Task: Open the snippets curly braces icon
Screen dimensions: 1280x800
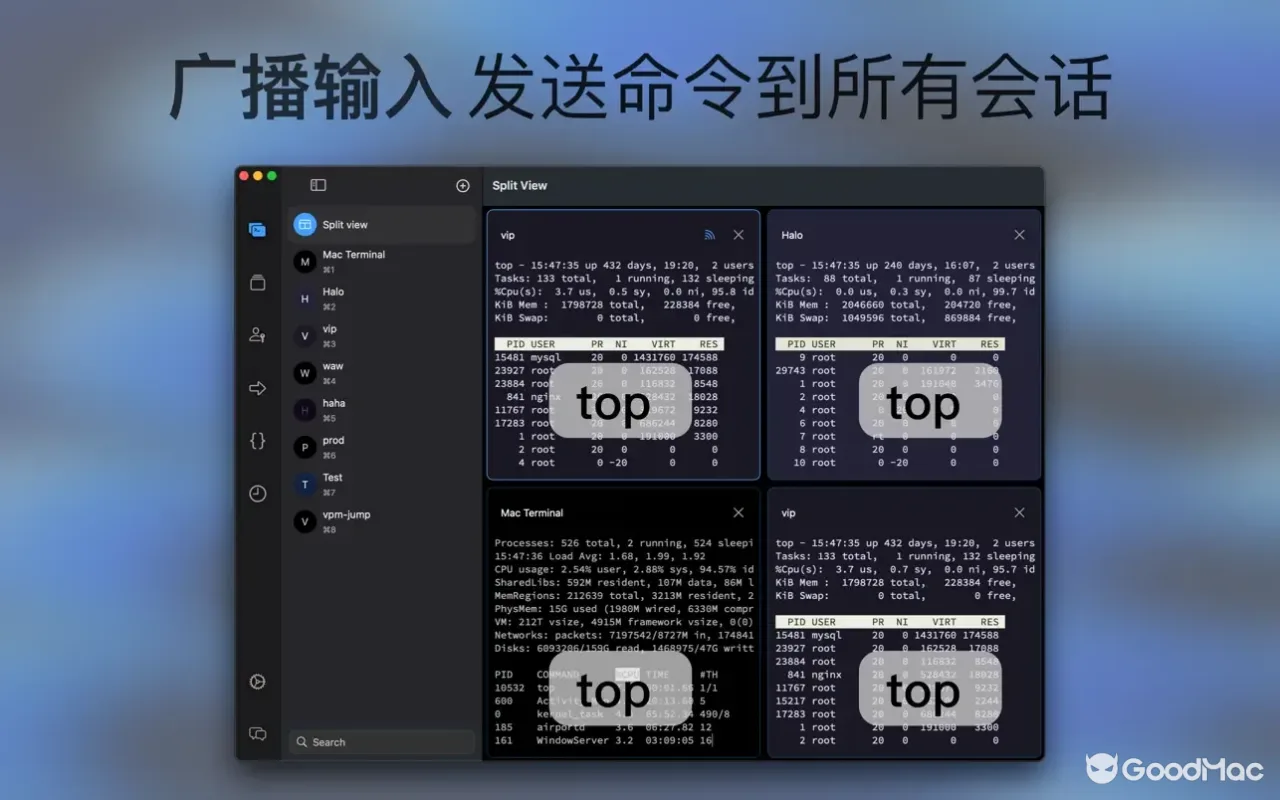Action: coord(257,441)
